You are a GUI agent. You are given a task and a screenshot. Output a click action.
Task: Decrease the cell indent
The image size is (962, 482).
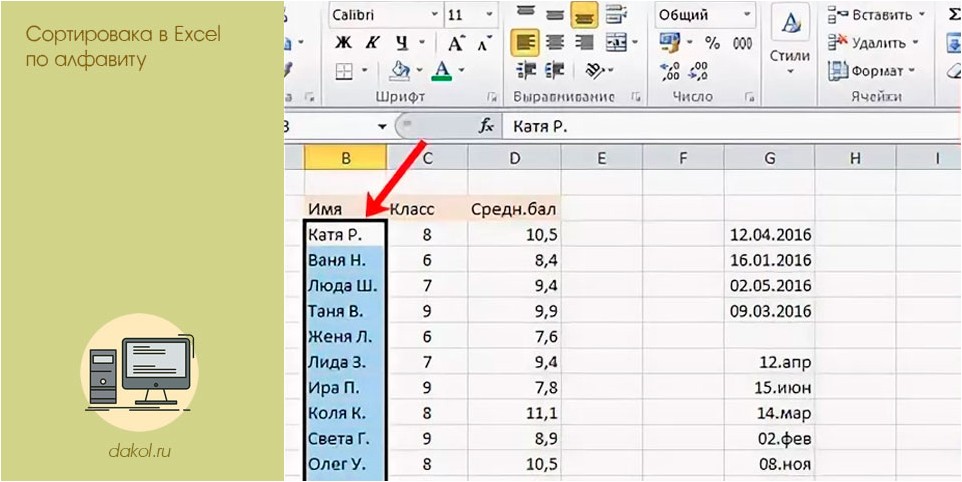point(526,71)
